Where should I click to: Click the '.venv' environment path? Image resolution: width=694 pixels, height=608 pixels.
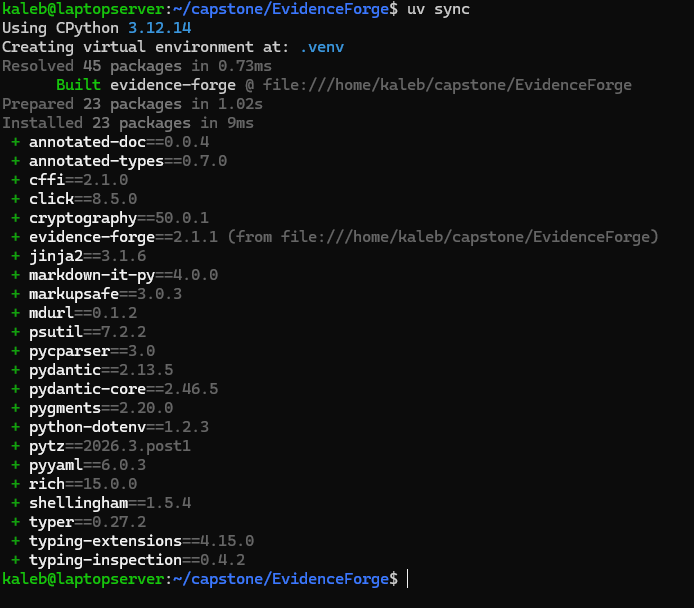pyautogui.click(x=322, y=47)
